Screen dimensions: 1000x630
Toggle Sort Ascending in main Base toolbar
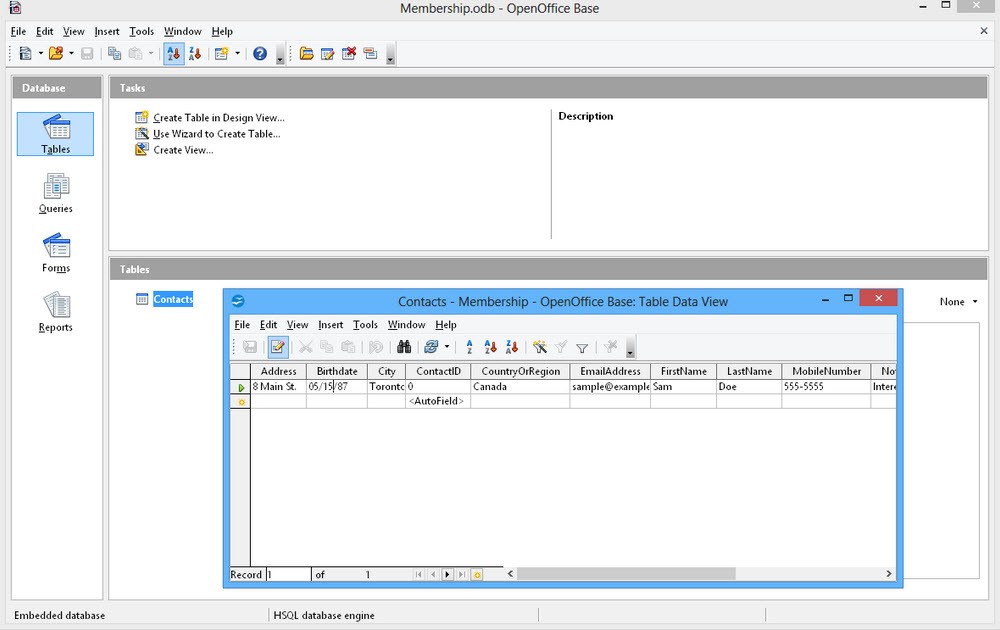click(x=173, y=54)
